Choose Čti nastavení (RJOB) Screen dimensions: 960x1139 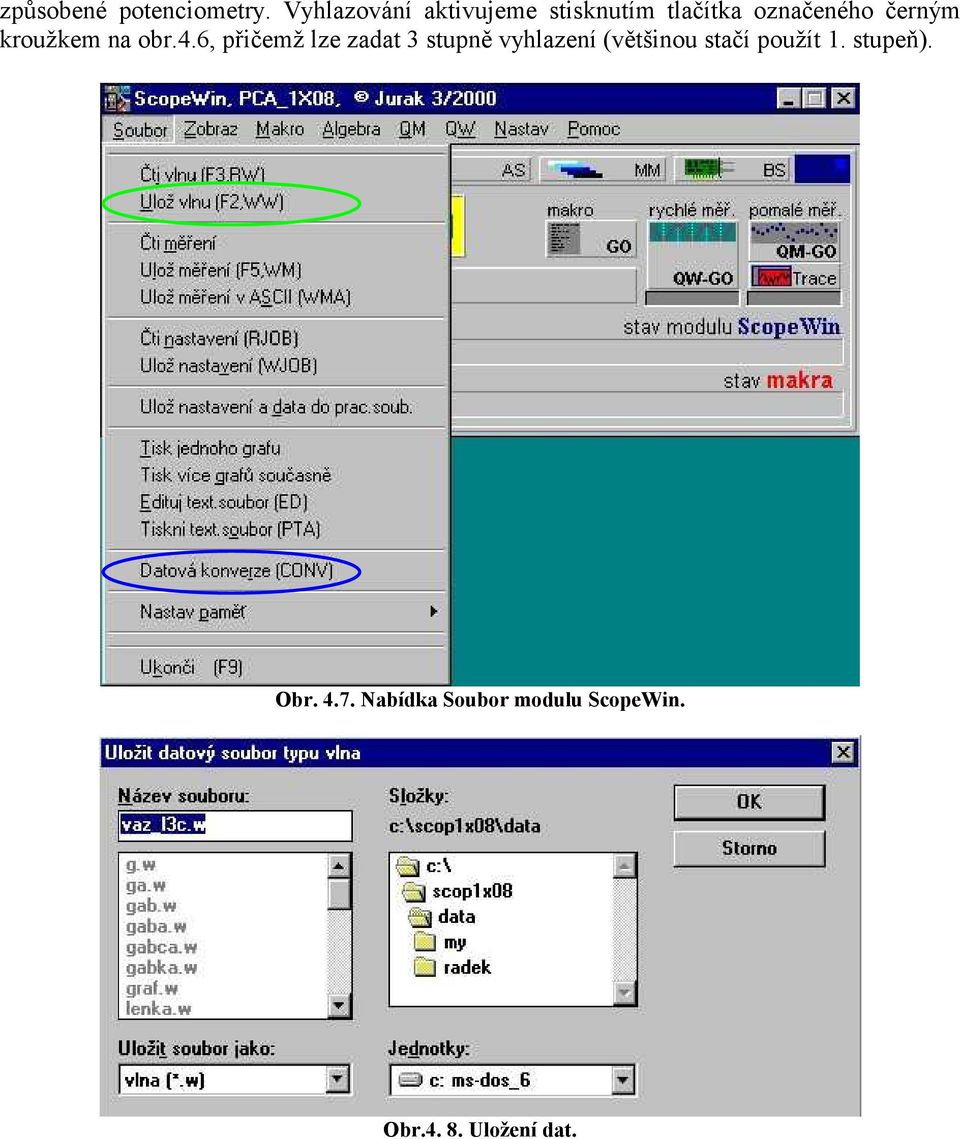[276, 339]
